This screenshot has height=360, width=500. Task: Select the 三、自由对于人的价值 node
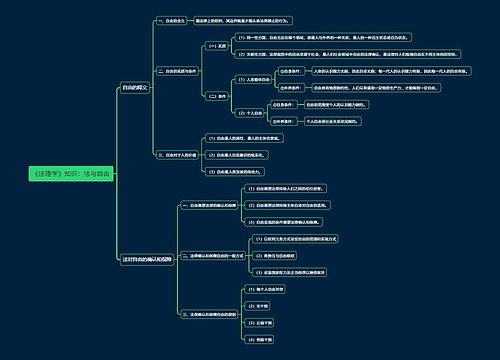pos(177,155)
